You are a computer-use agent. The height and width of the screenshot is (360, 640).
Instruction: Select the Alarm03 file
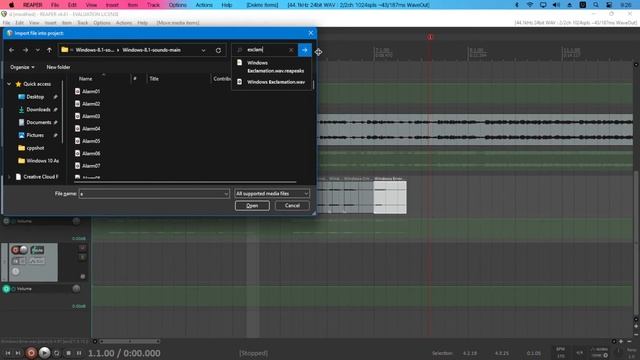(88, 116)
